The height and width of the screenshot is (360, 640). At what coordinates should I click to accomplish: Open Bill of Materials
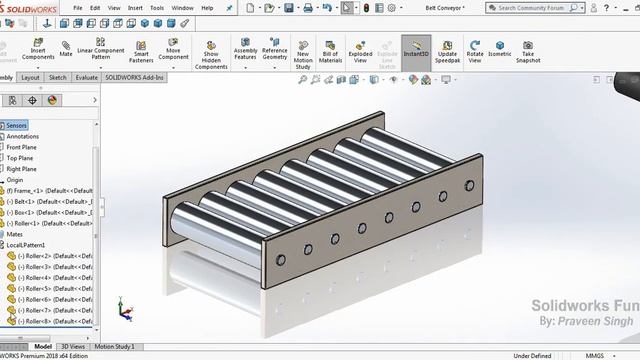(330, 51)
